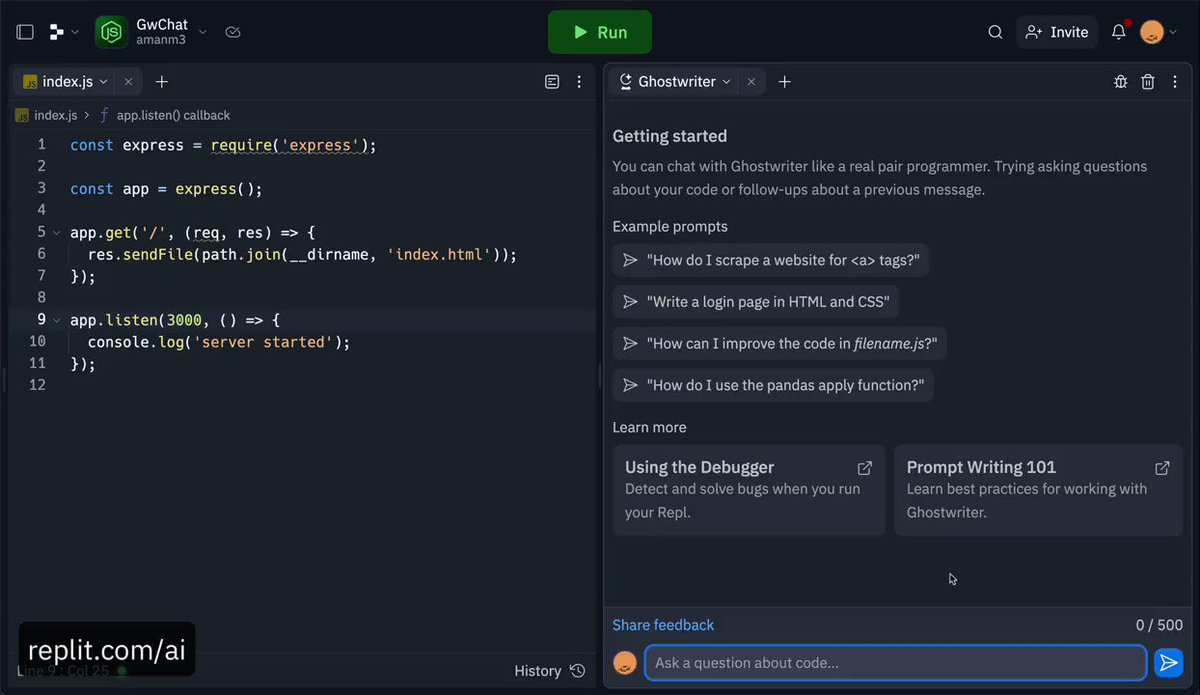The width and height of the screenshot is (1200, 695).
Task: Click the bug report icon in Ghostwriter panel
Action: [1120, 81]
